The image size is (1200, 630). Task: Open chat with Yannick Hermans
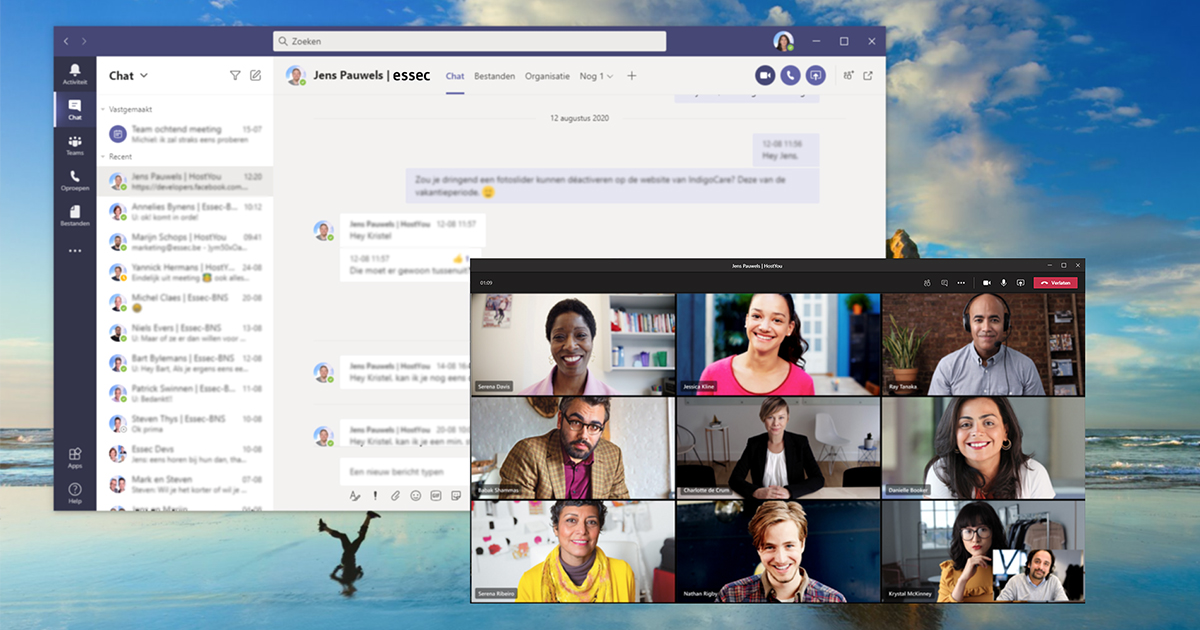[x=185, y=272]
